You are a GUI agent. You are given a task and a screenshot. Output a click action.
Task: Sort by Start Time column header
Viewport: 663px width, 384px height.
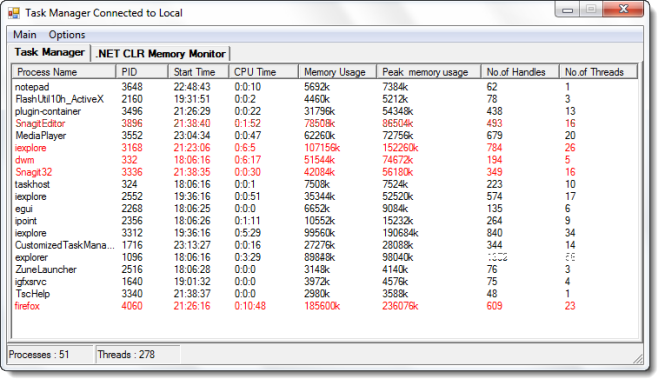coord(198,72)
